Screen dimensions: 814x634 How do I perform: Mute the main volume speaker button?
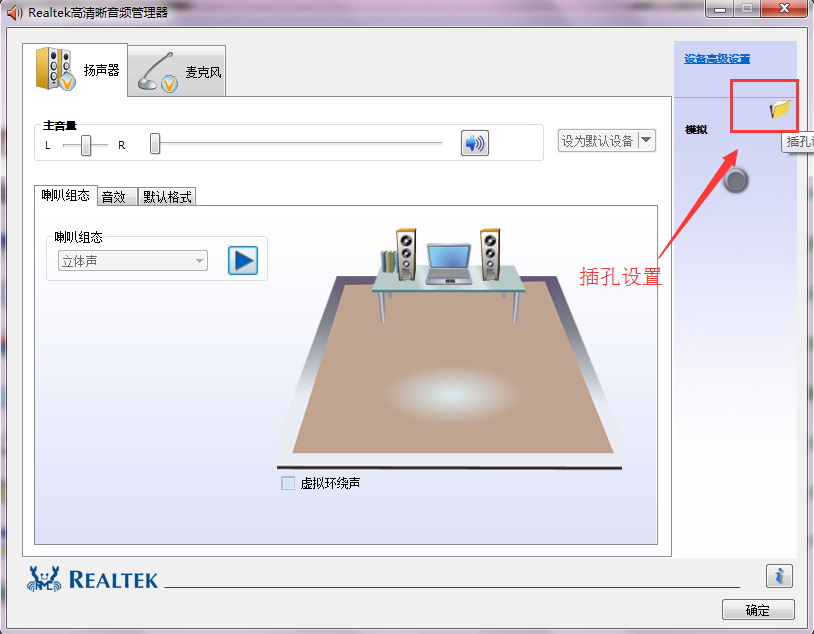(x=474, y=143)
